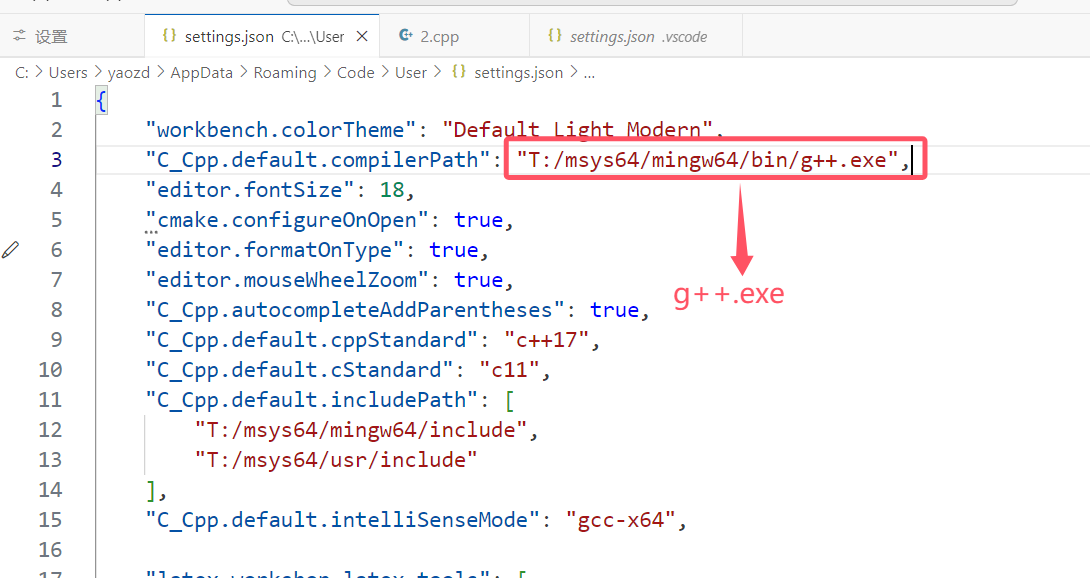Open the User breadcrumb folder

coord(411,72)
